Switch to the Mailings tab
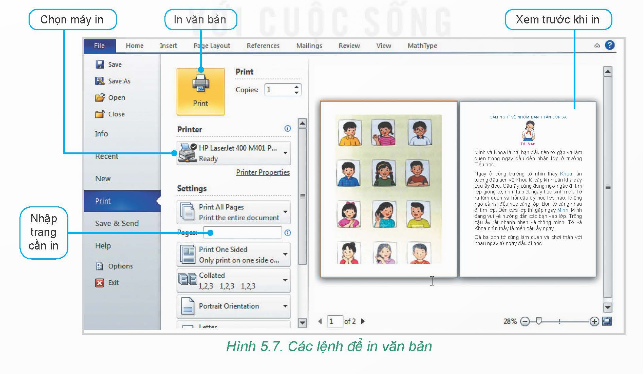This screenshot has height=374, width=643. pos(309,46)
